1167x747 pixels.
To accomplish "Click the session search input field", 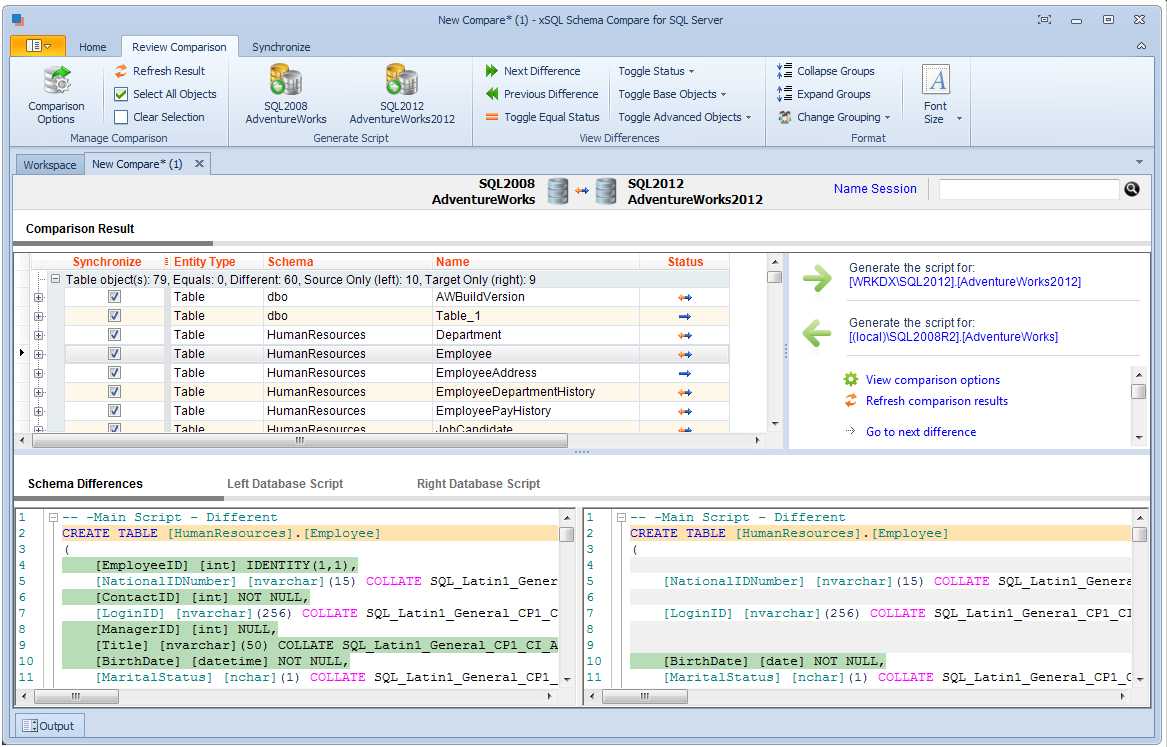I will [1029, 189].
